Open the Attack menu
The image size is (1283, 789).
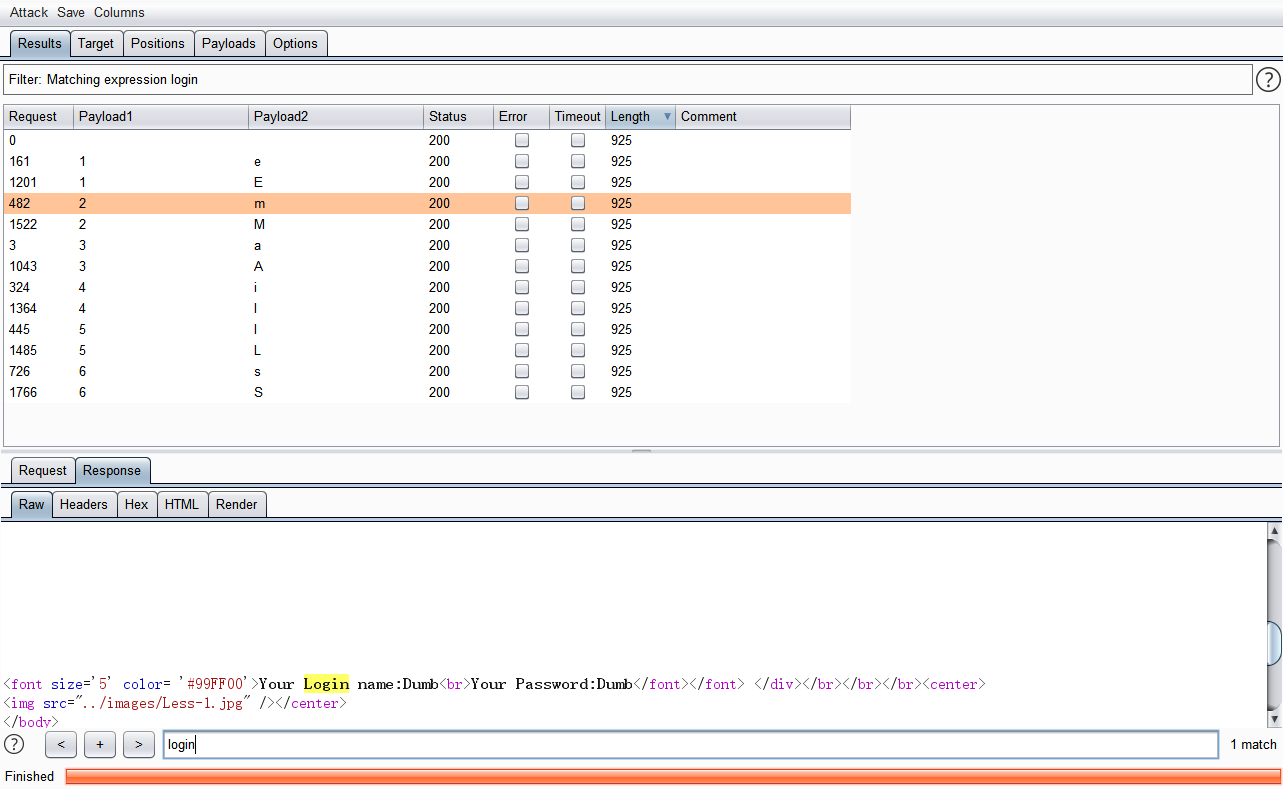coord(29,12)
